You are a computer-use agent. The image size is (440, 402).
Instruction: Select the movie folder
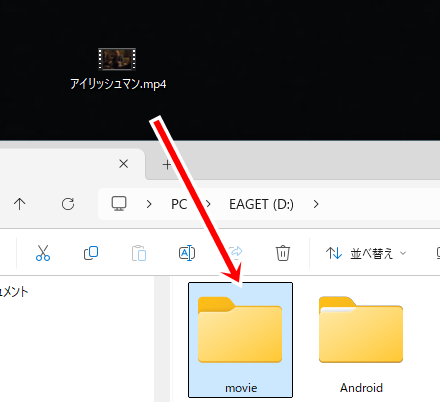point(240,340)
